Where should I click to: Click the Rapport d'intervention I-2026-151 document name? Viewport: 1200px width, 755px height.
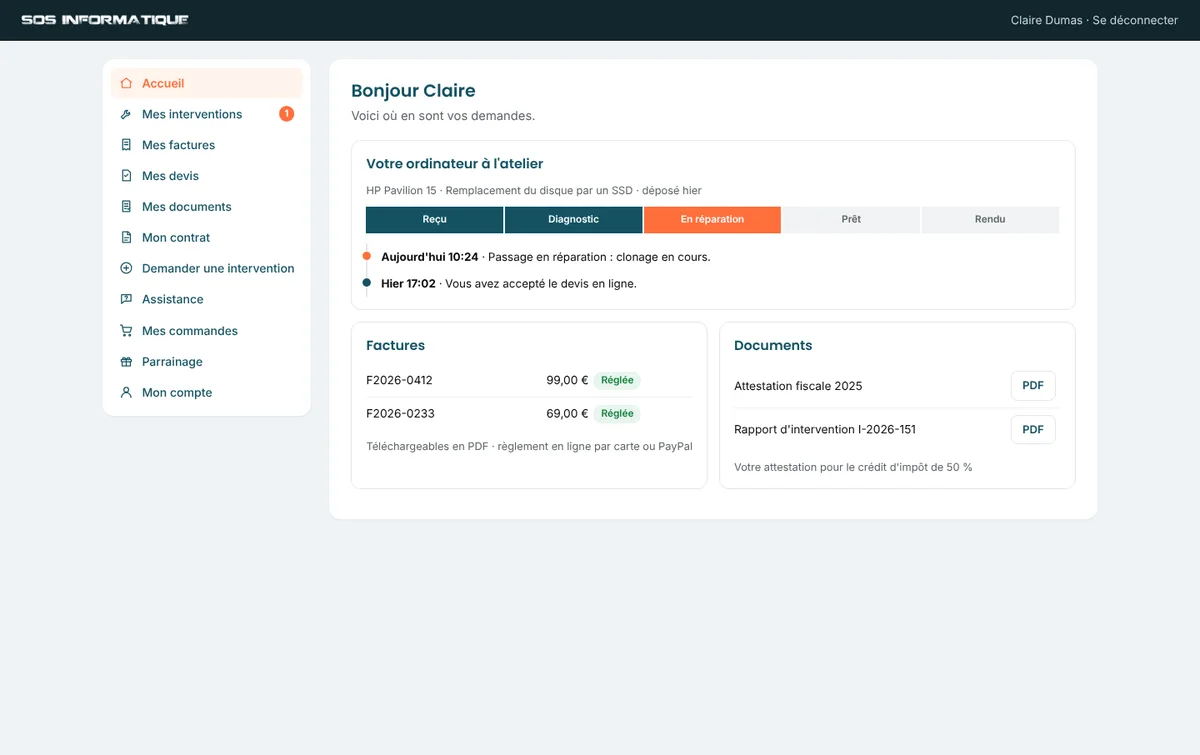click(x=825, y=429)
